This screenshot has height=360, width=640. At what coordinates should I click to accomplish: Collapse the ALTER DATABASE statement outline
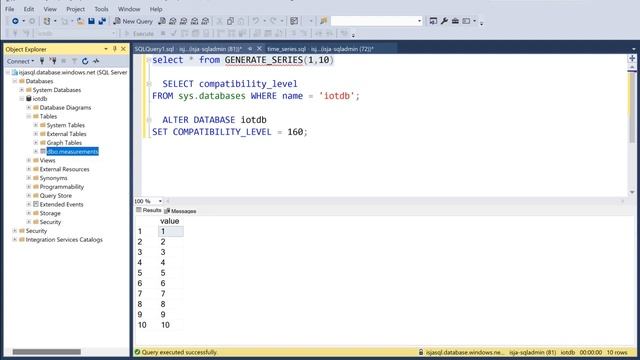click(149, 120)
